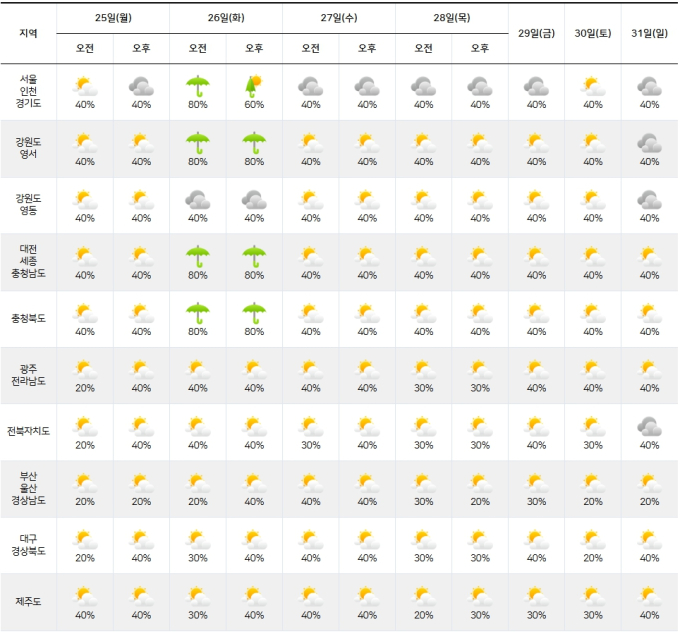
Task: Click the cloudy icon for 서울 on 25일 오후
Action: pos(141,86)
